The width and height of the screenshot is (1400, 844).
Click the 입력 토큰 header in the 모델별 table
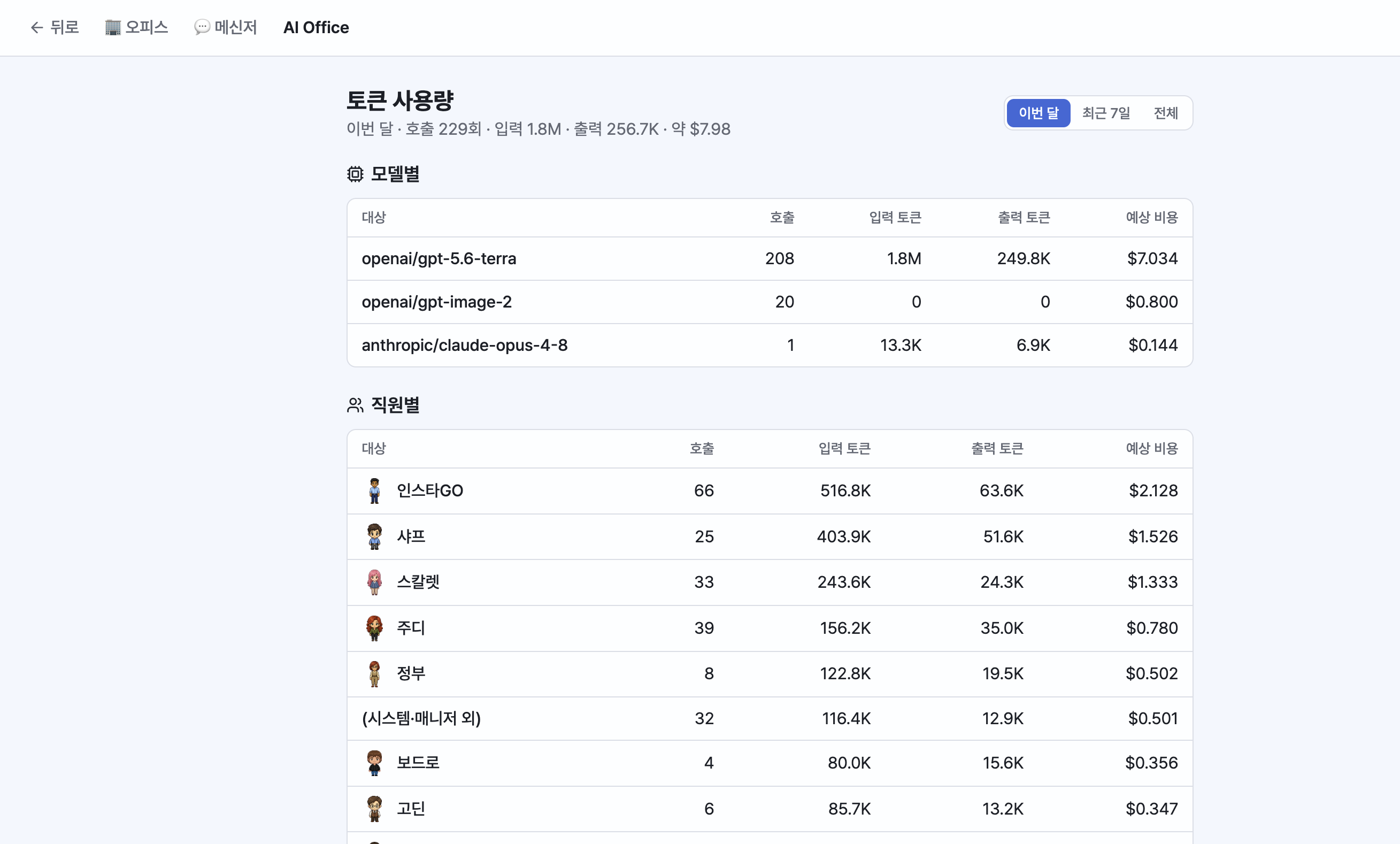point(895,218)
